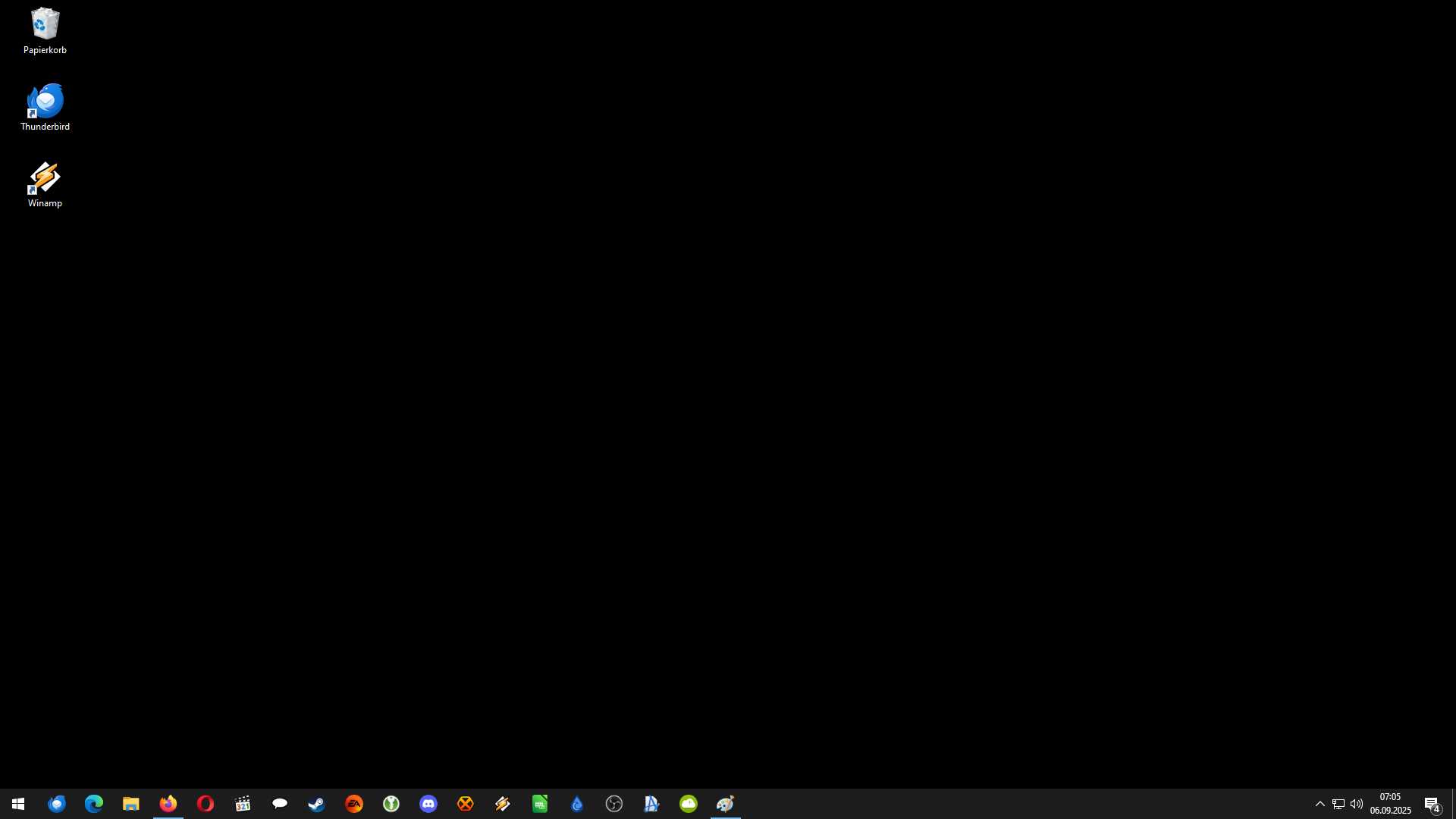Launch Discord from the taskbar
Image resolution: width=1456 pixels, height=819 pixels.
pyautogui.click(x=428, y=804)
